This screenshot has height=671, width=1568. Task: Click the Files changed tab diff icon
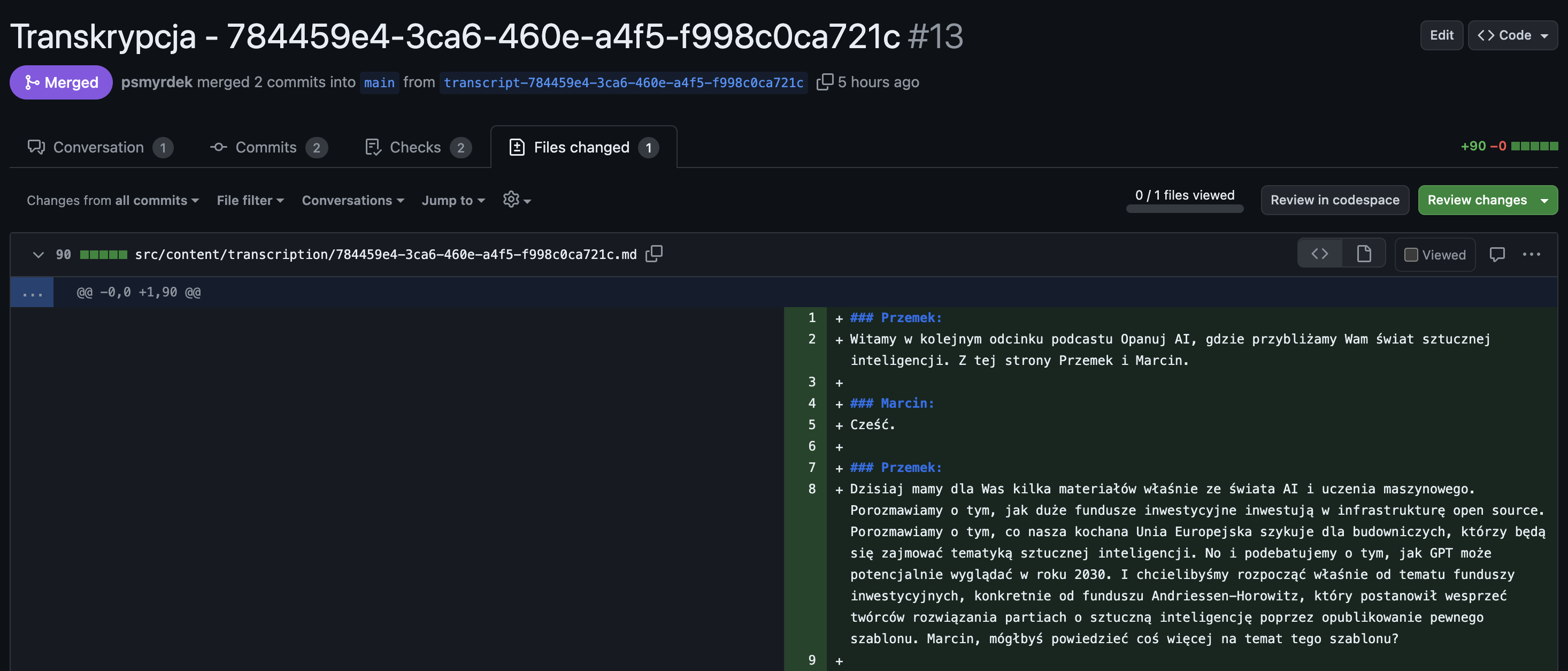coord(517,147)
